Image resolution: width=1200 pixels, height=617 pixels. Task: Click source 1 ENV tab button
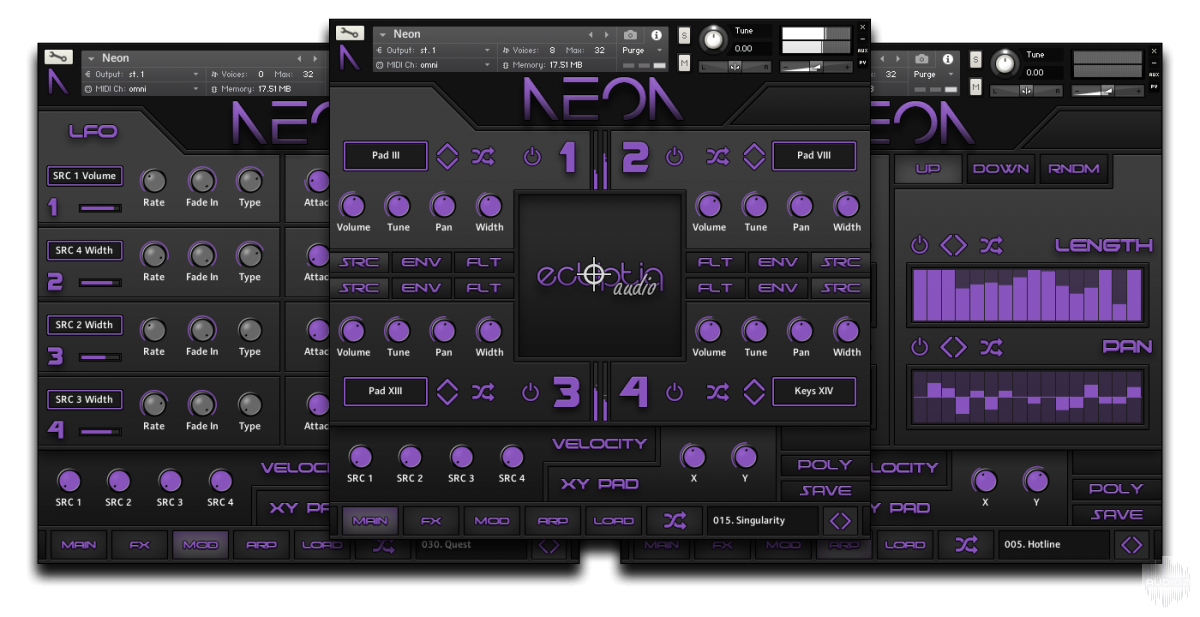click(422, 263)
